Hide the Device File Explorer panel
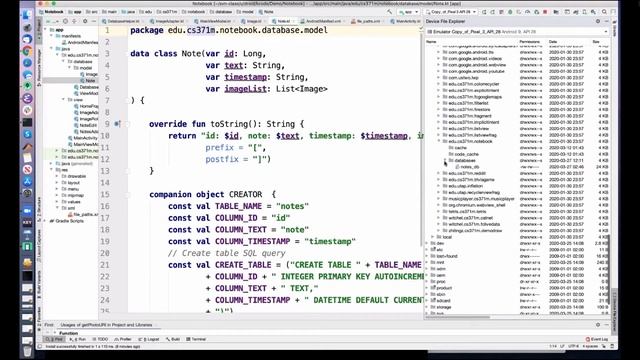Screen dimensions: 640x360 tap(607, 21)
